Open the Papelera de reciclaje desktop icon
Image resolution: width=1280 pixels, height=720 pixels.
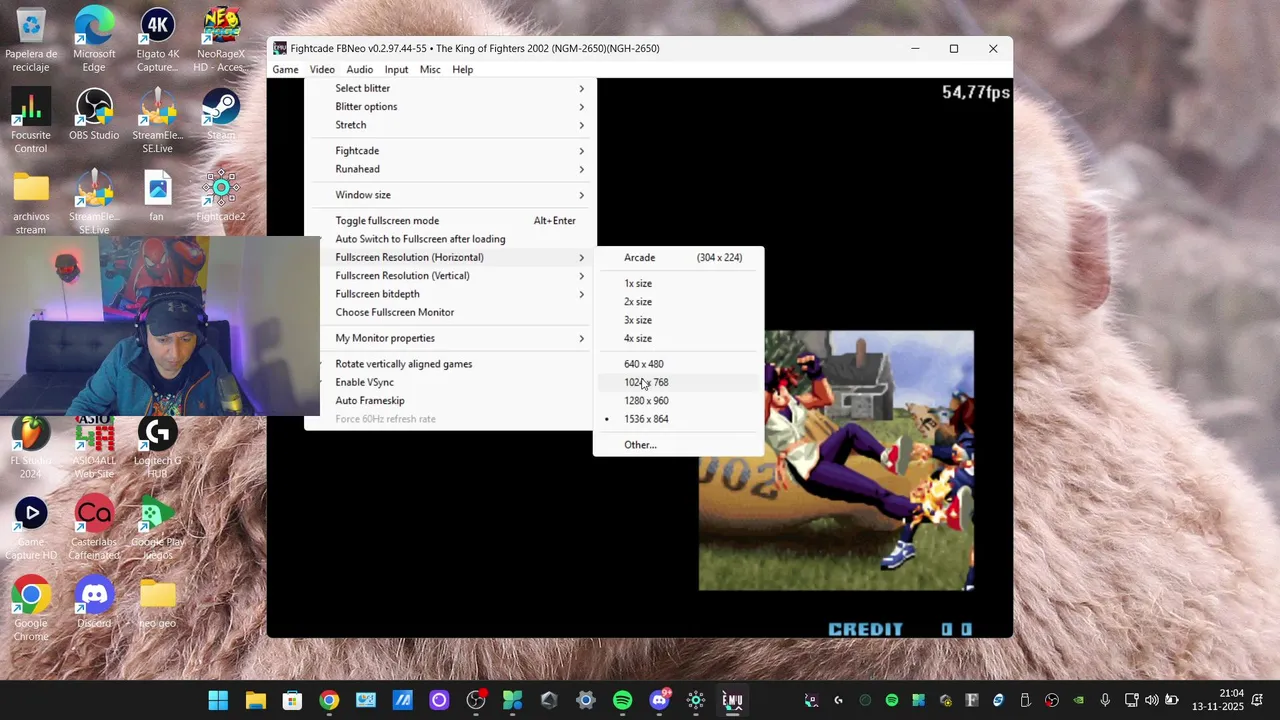tap(31, 40)
